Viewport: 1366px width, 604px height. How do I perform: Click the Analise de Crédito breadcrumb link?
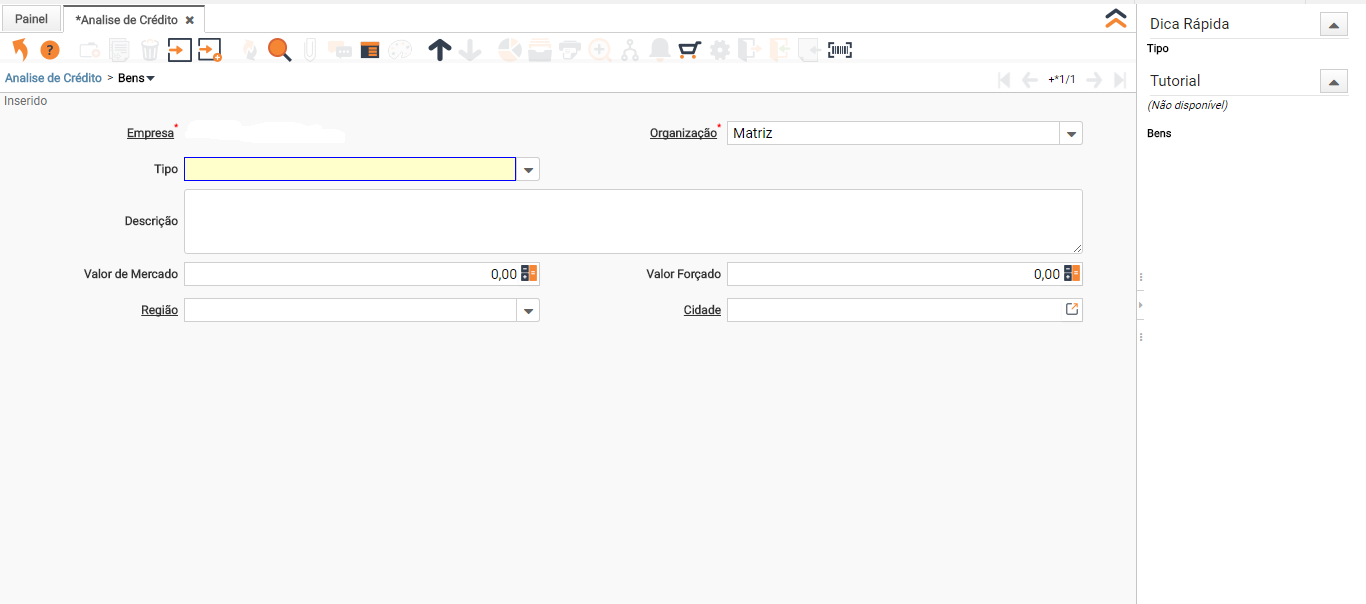(54, 78)
